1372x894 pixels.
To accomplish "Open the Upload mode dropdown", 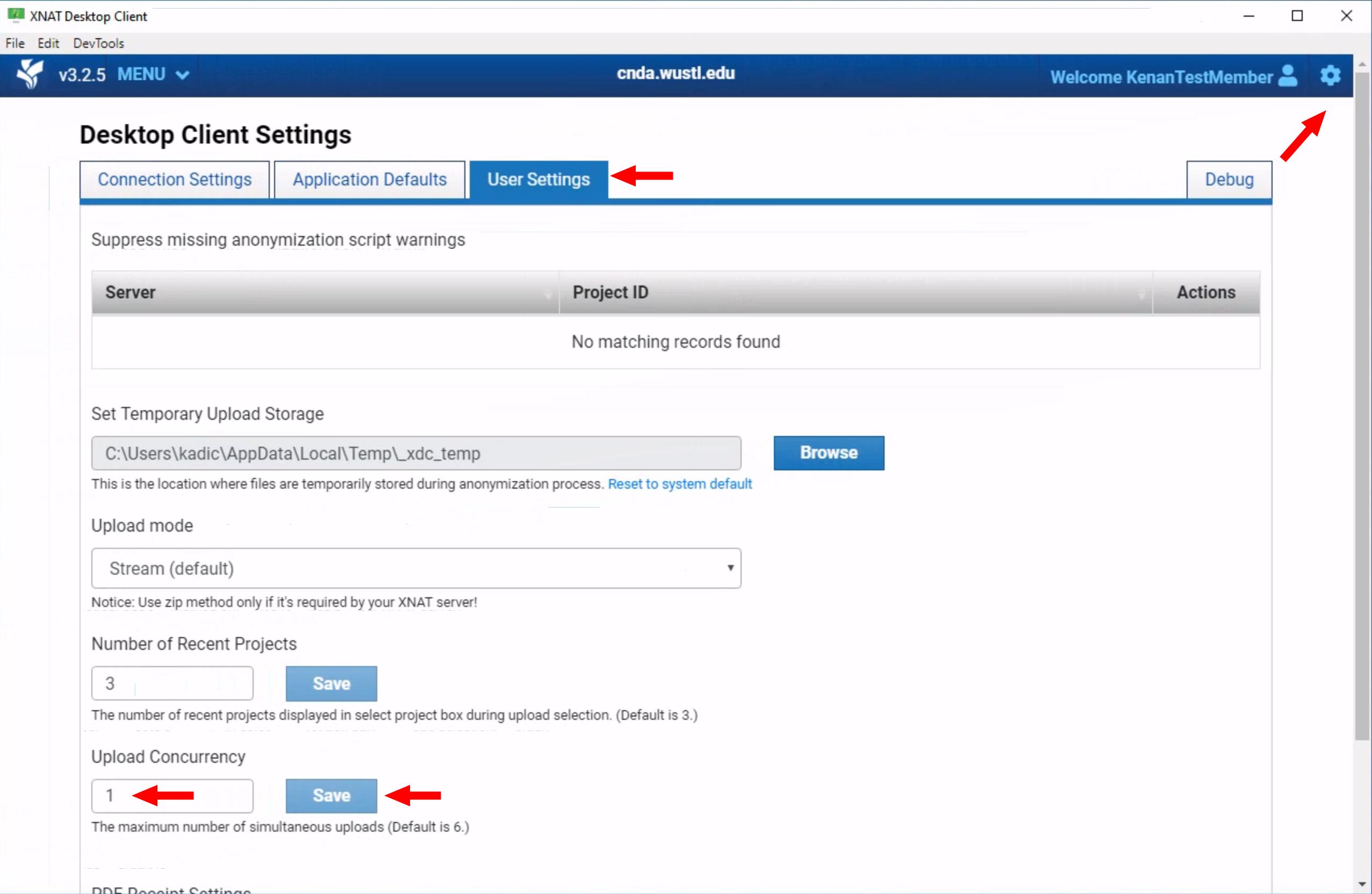I will pyautogui.click(x=415, y=568).
